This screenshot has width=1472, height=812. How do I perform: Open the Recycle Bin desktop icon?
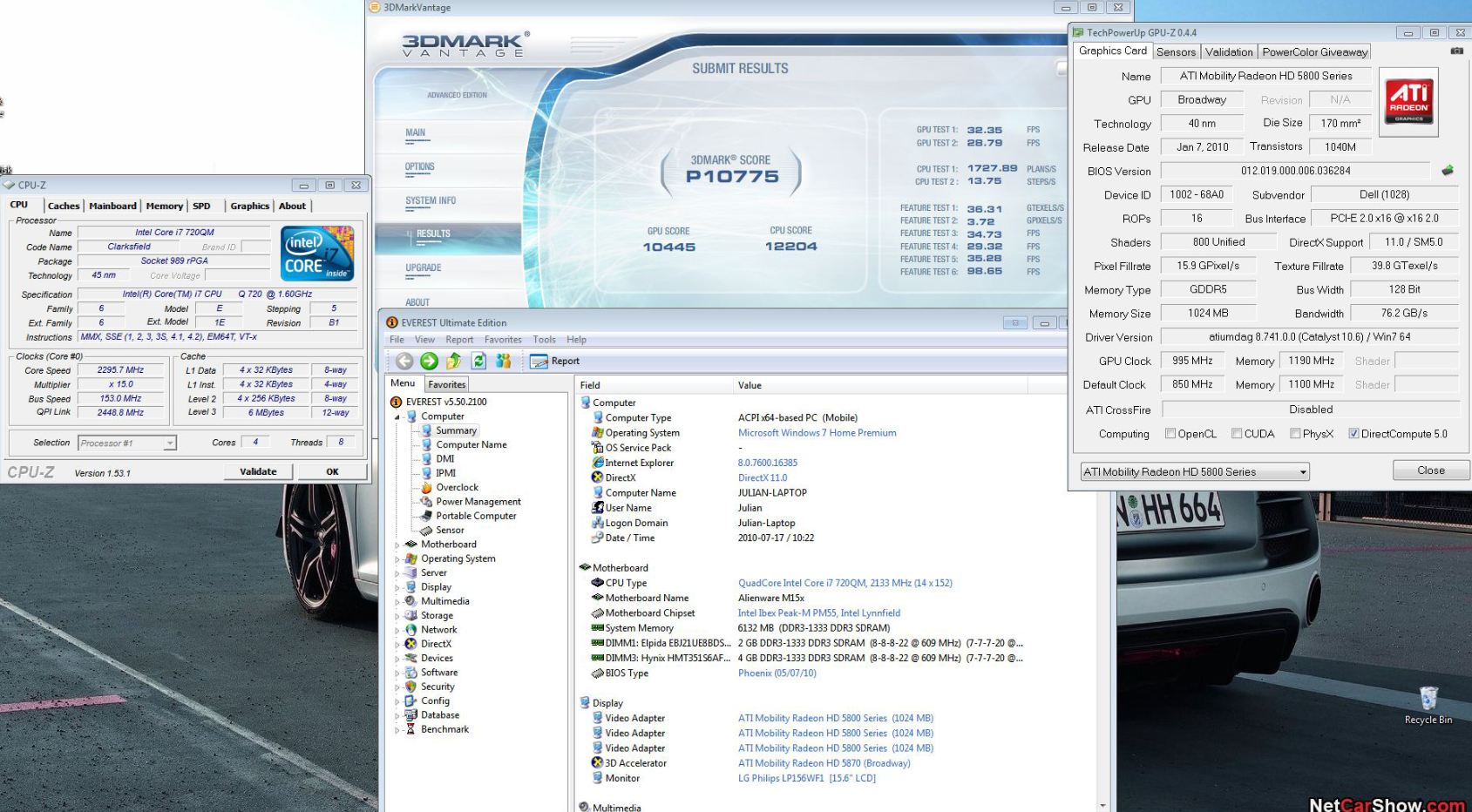[1428, 706]
